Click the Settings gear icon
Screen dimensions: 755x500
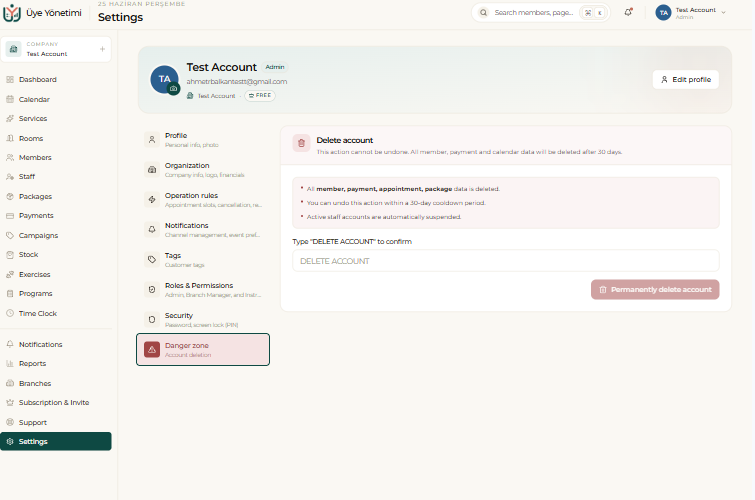click(10, 442)
